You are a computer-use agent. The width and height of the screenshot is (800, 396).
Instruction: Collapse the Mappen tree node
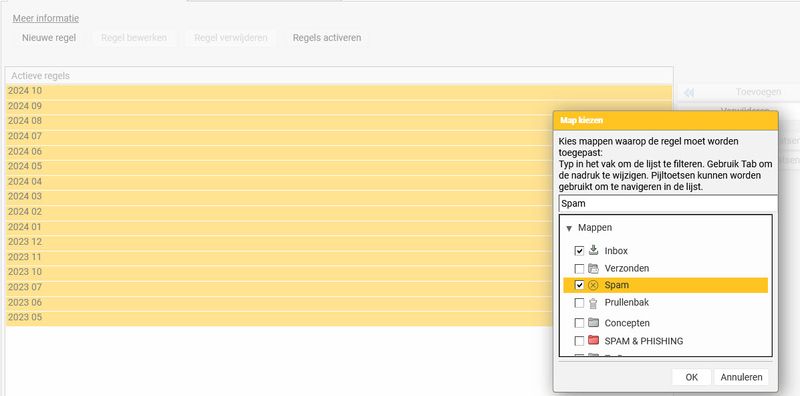569,229
